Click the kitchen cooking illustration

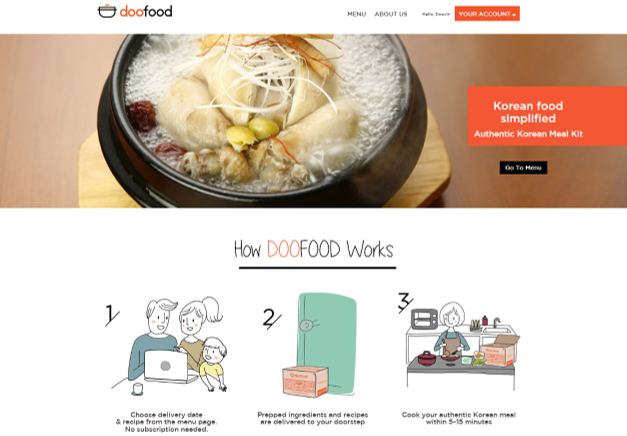[x=463, y=346]
